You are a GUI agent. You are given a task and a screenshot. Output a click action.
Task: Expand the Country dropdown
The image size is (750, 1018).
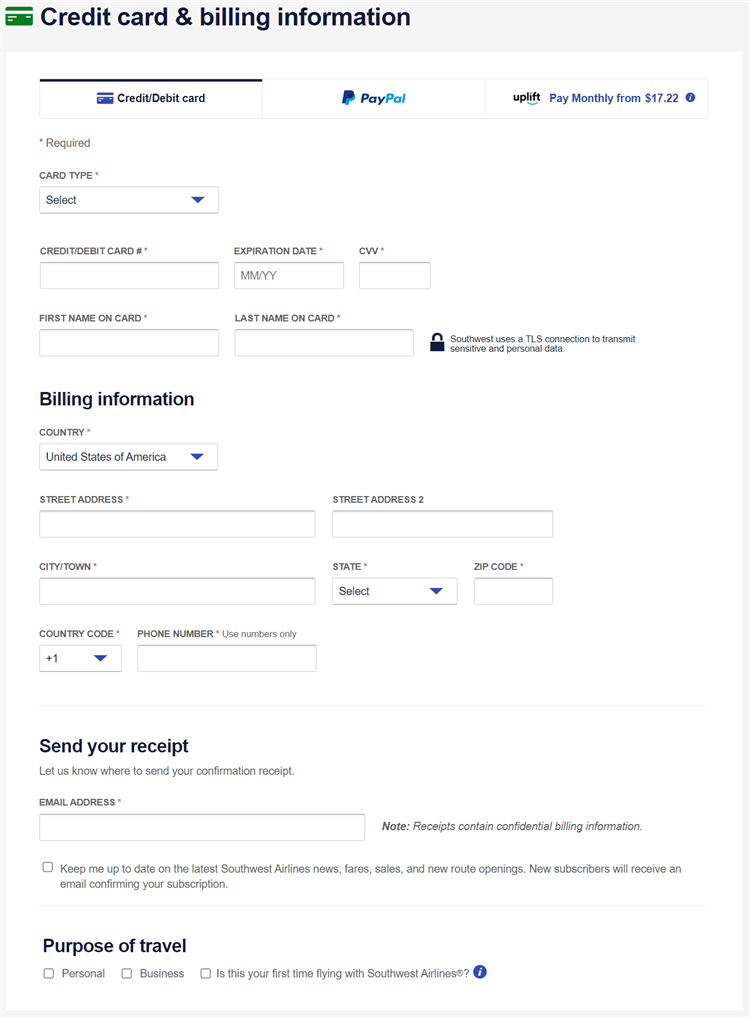tap(128, 457)
